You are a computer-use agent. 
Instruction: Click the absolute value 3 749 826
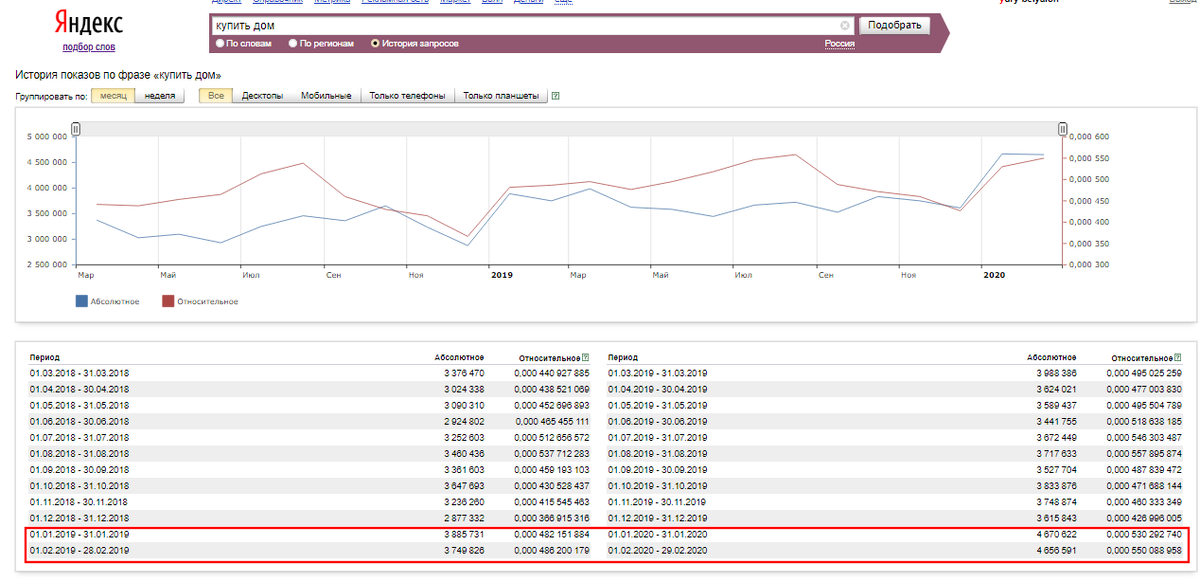[x=463, y=550]
